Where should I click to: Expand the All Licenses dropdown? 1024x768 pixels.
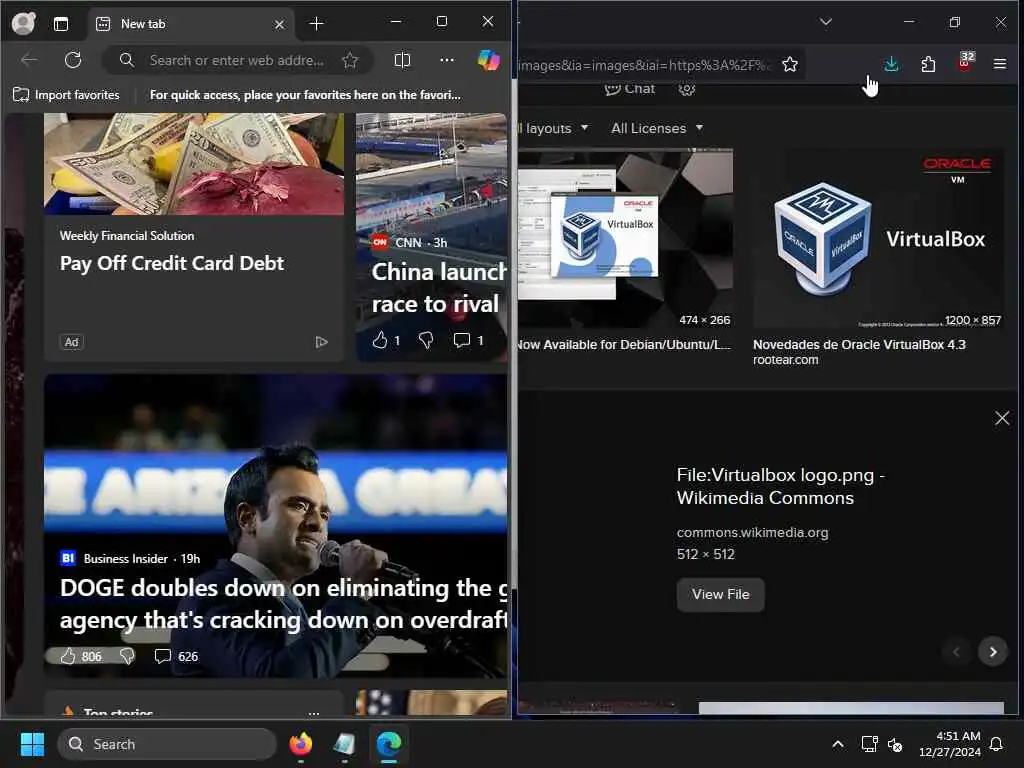(x=657, y=128)
